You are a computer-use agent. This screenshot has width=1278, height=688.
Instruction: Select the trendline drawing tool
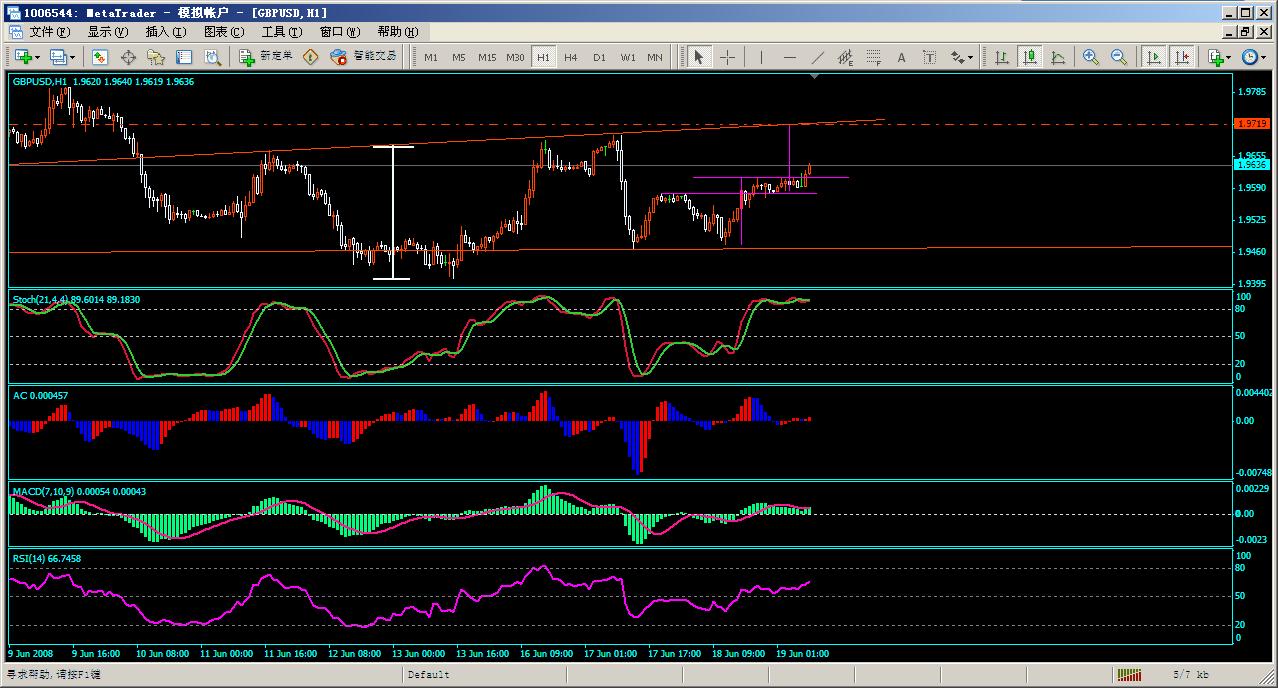817,57
